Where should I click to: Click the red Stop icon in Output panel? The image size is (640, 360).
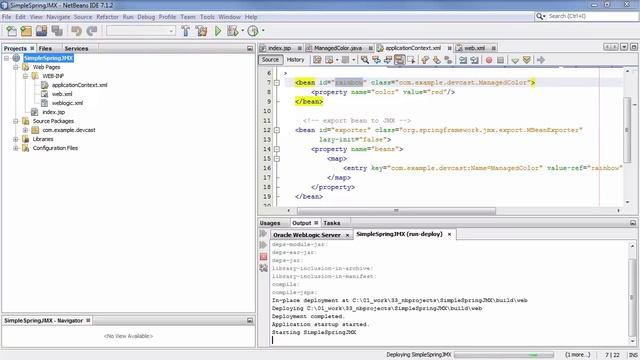(263, 256)
